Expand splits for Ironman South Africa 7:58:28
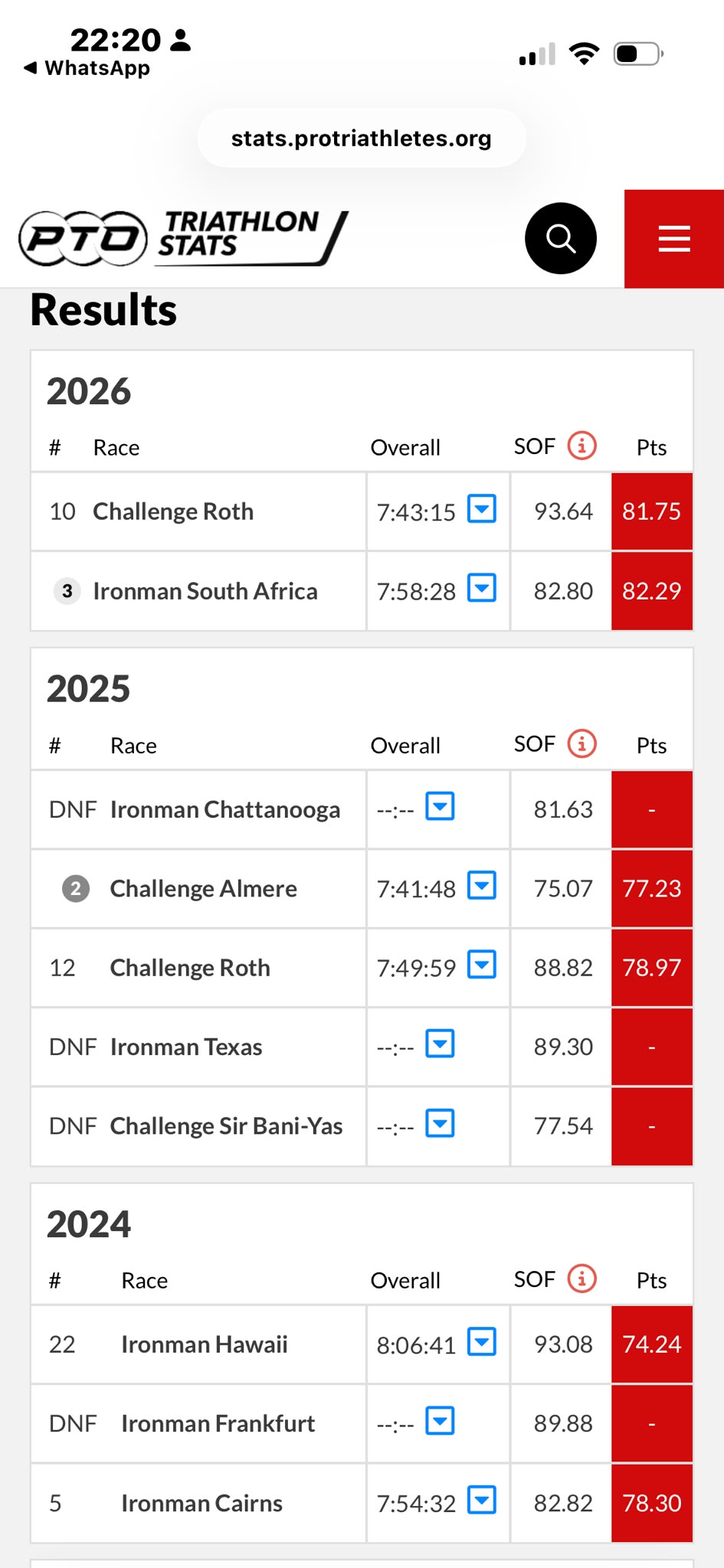This screenshot has width=724, height=1568. 482,588
